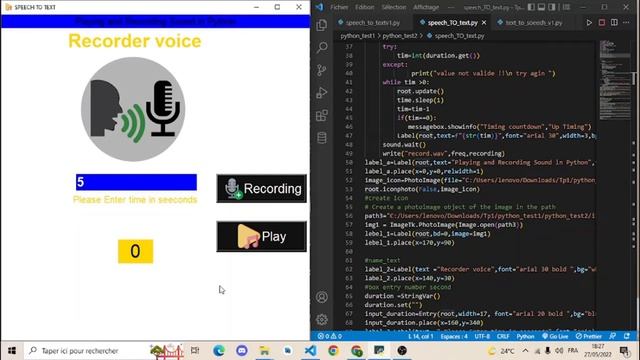The width and height of the screenshot is (640, 360).
Task: Select the Python language mode
Action: click(525, 336)
